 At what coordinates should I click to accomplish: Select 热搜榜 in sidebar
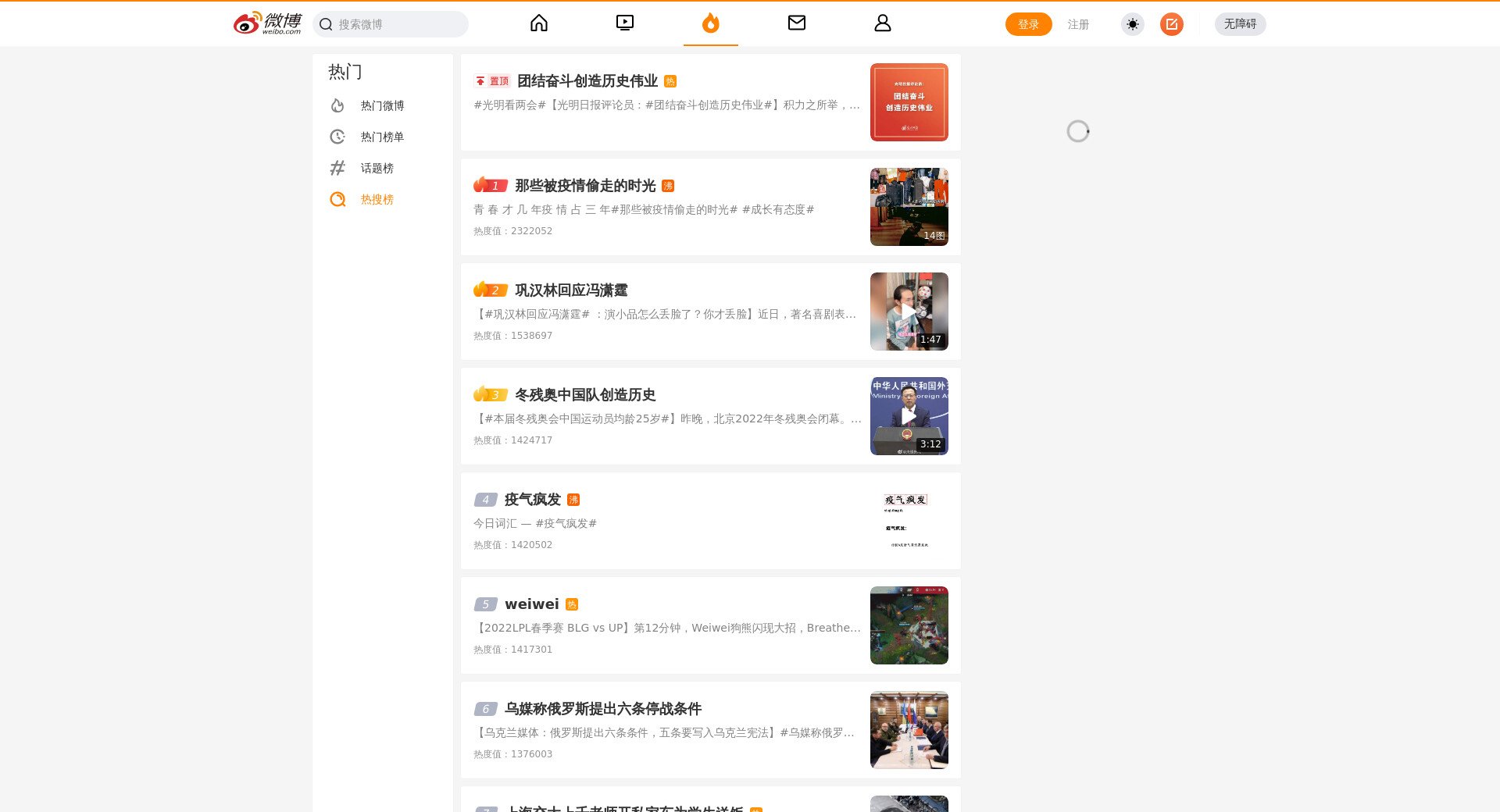coord(377,199)
